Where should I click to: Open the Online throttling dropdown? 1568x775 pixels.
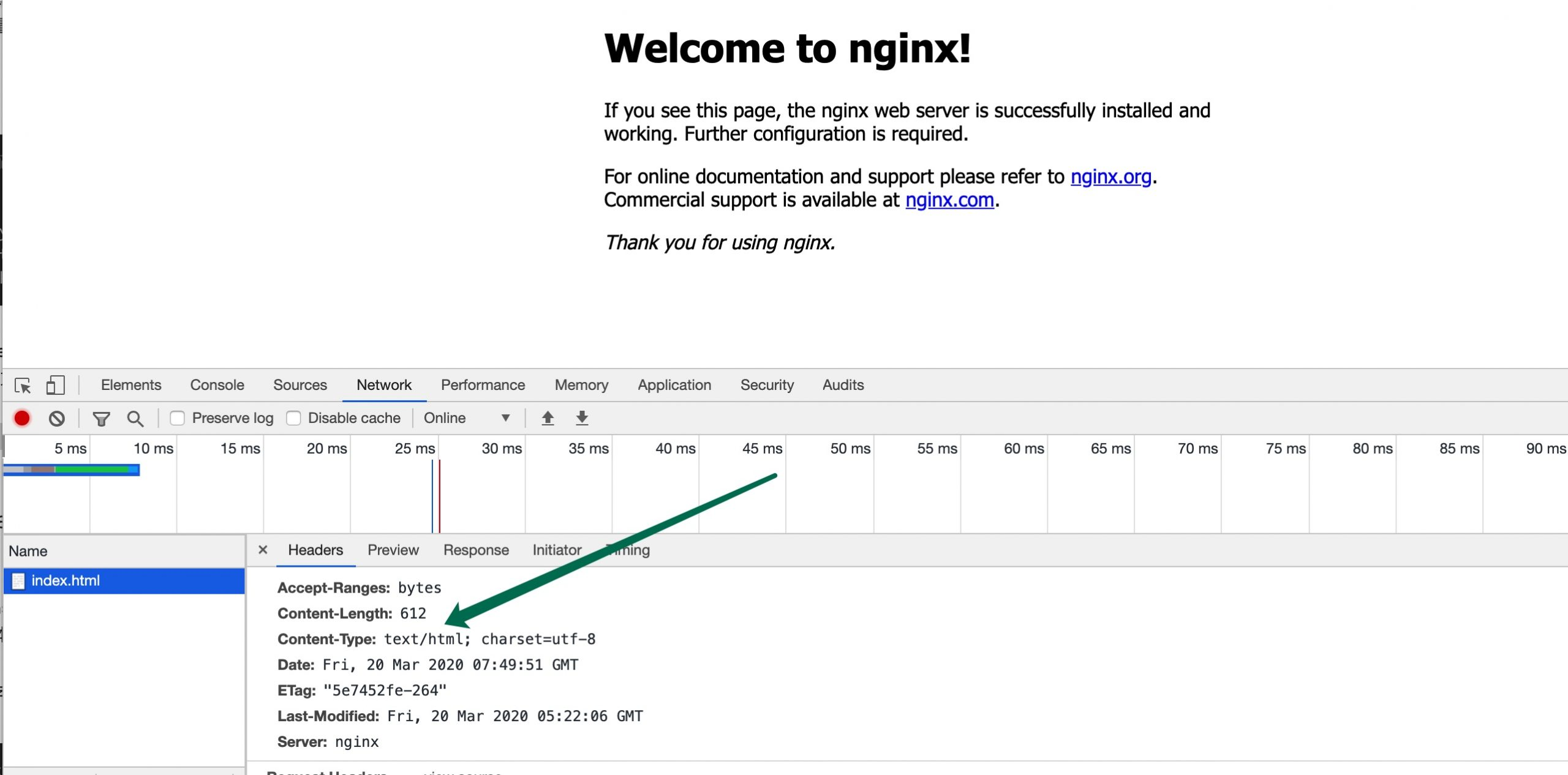[x=467, y=418]
